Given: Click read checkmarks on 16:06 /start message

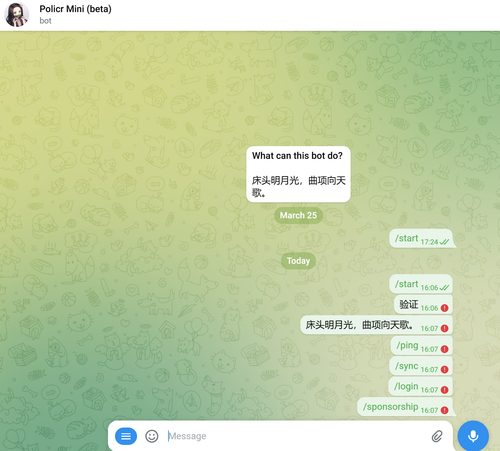Looking at the screenshot, I should [444, 288].
